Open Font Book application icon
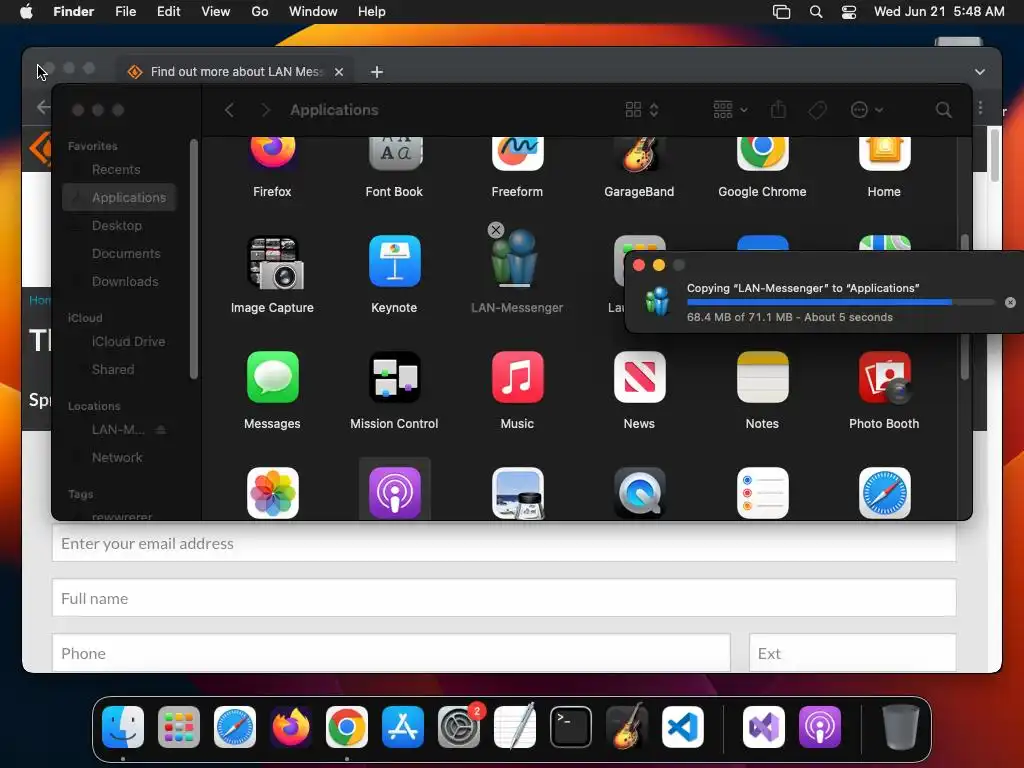This screenshot has width=1024, height=768. pyautogui.click(x=394, y=153)
